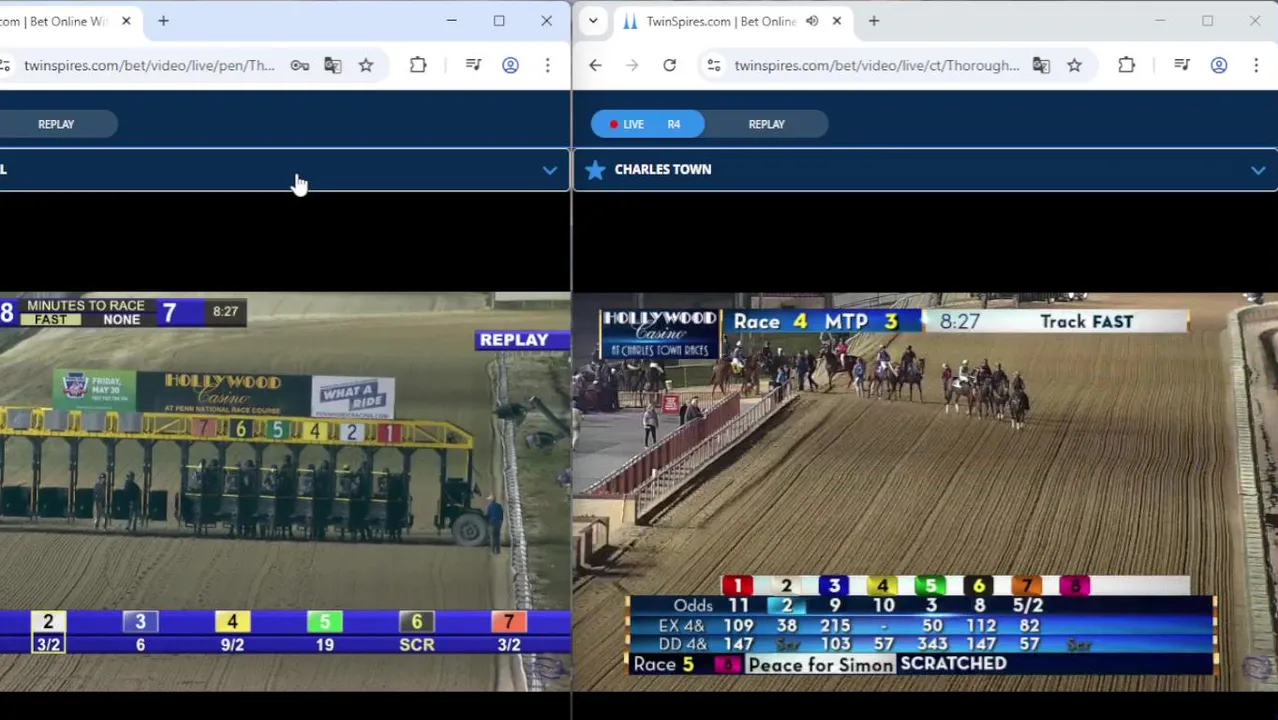Click the site info icon in left window address bar

coord(5,65)
